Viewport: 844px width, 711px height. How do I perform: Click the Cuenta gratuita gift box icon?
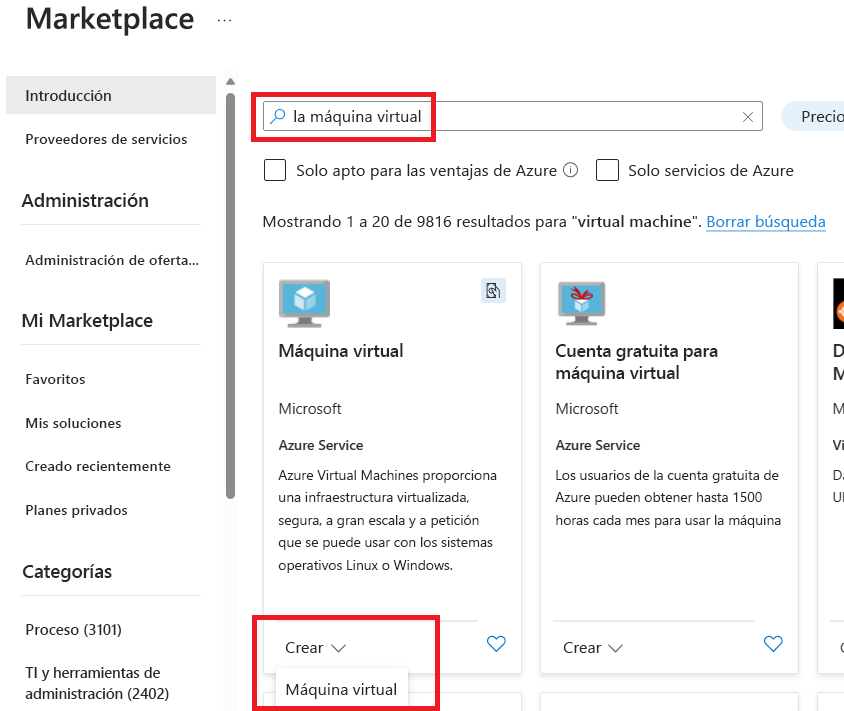581,303
